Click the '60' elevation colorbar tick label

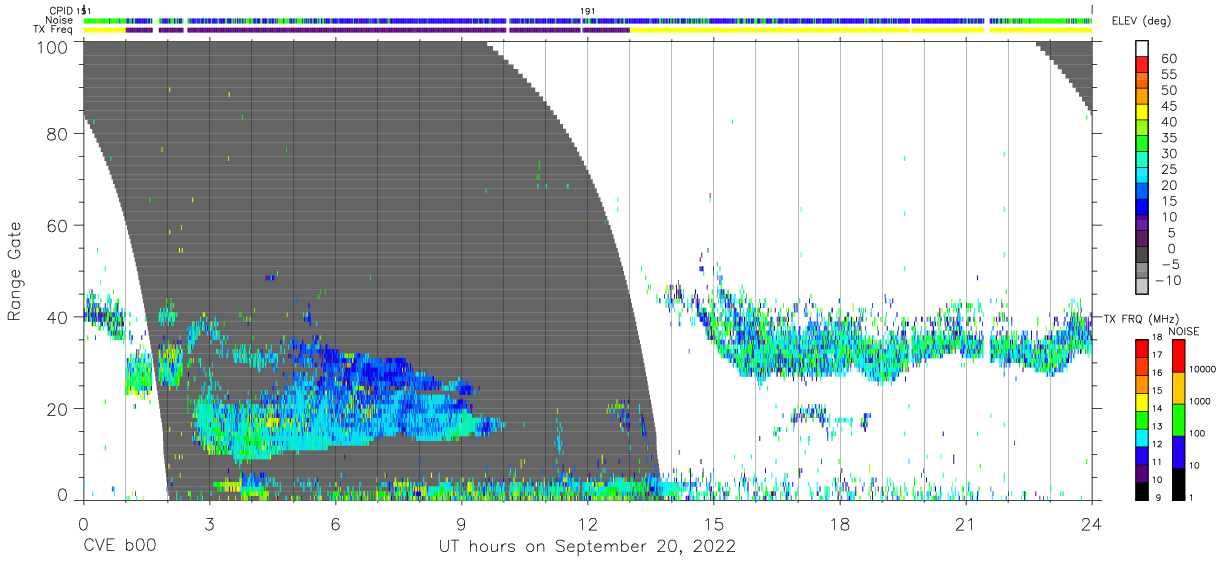click(x=1167, y=59)
